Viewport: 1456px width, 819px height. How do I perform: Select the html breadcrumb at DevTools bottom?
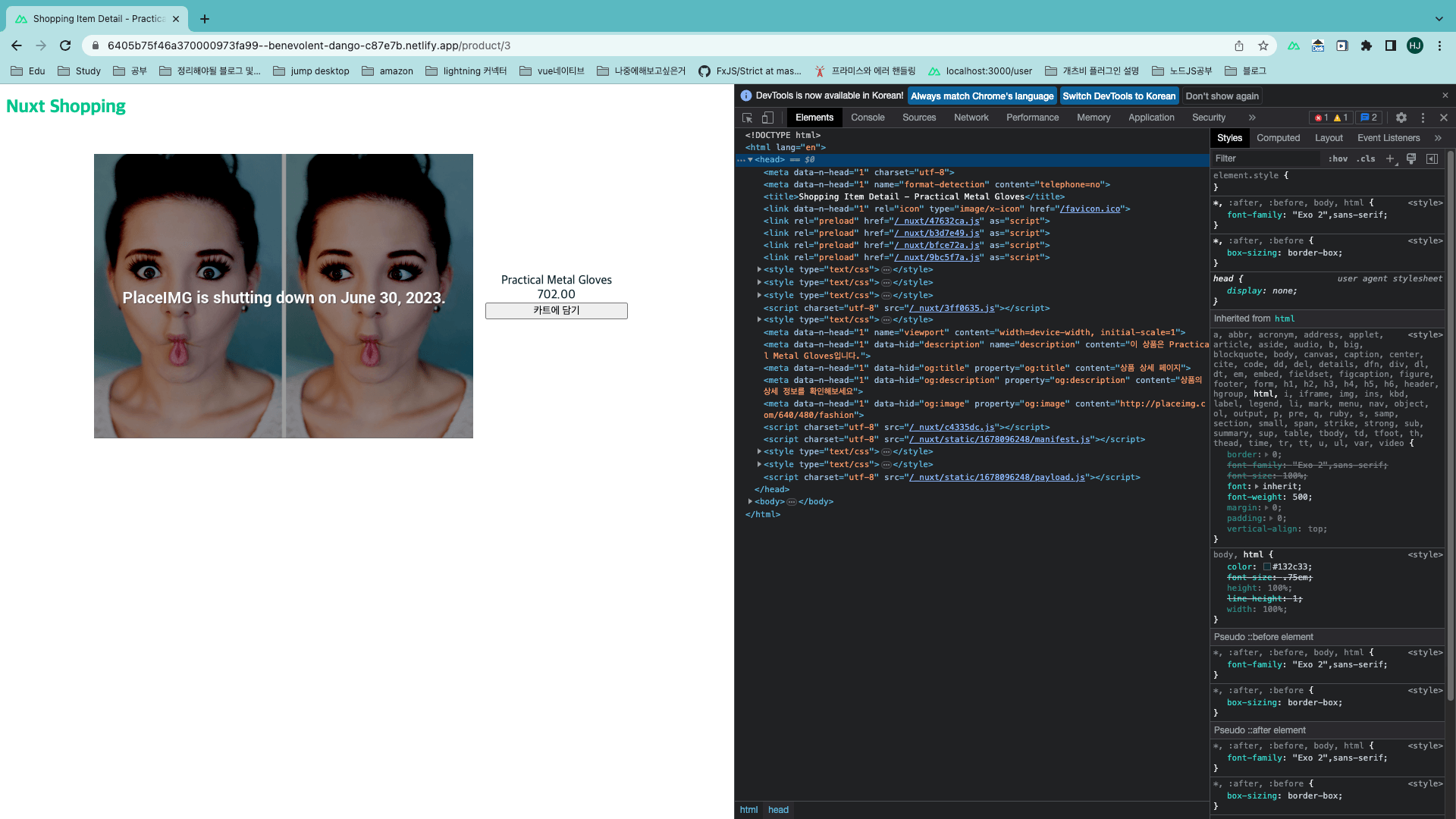coord(748,810)
